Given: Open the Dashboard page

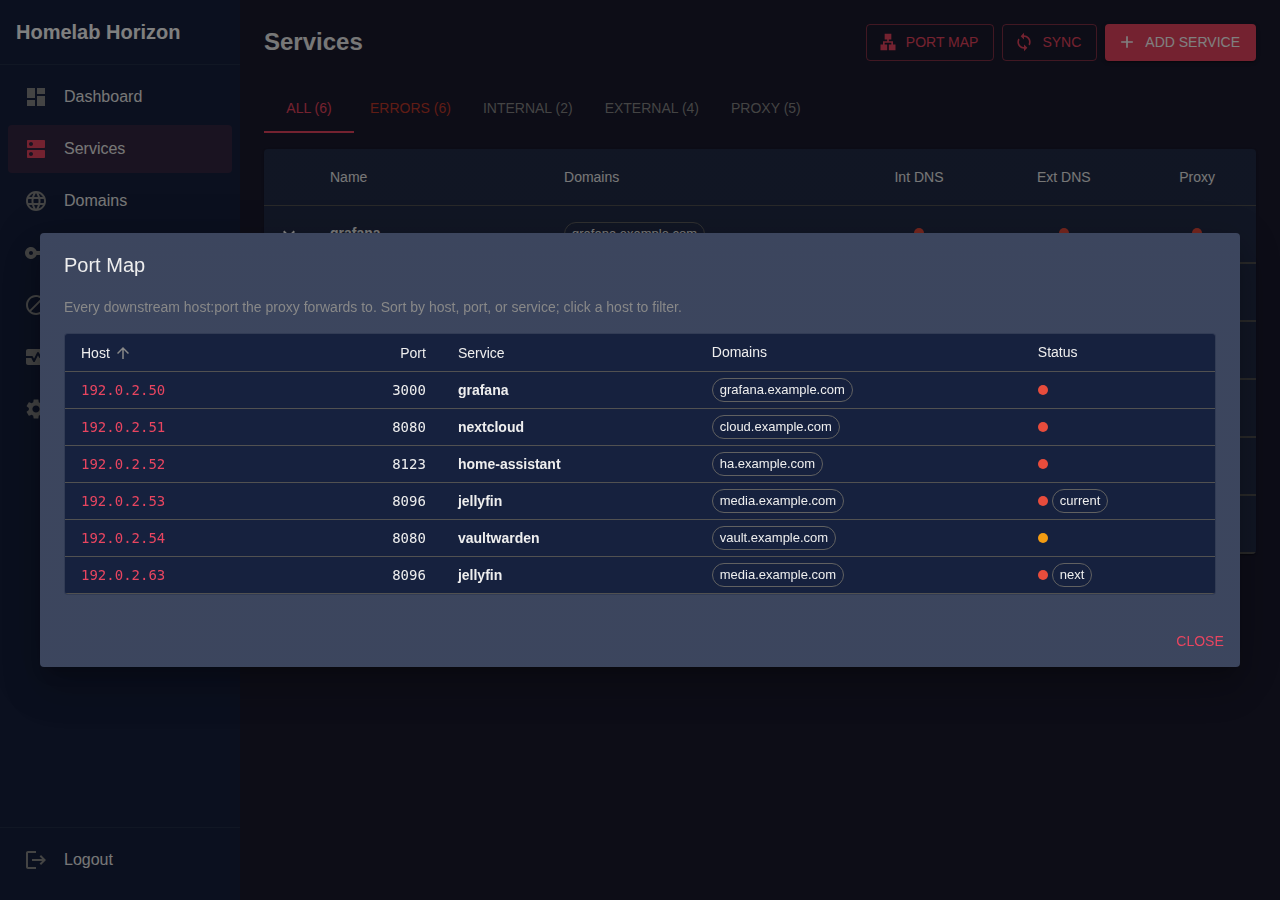Looking at the screenshot, I should [120, 97].
